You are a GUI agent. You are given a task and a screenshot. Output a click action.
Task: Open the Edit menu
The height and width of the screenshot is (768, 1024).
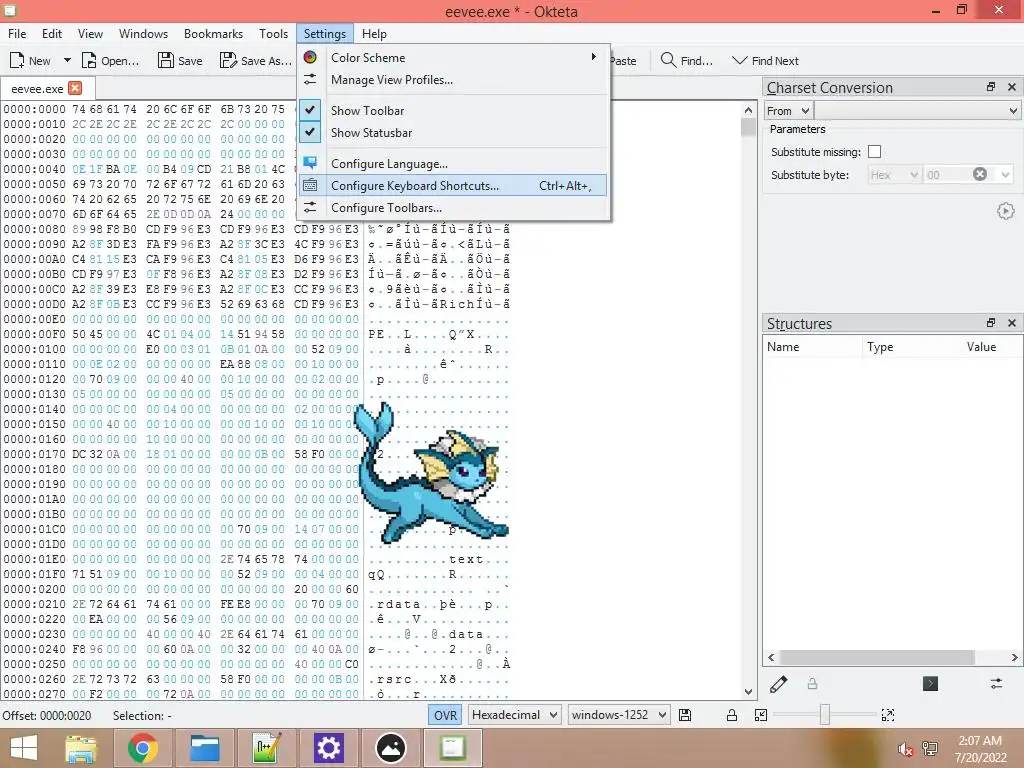[x=52, y=33]
